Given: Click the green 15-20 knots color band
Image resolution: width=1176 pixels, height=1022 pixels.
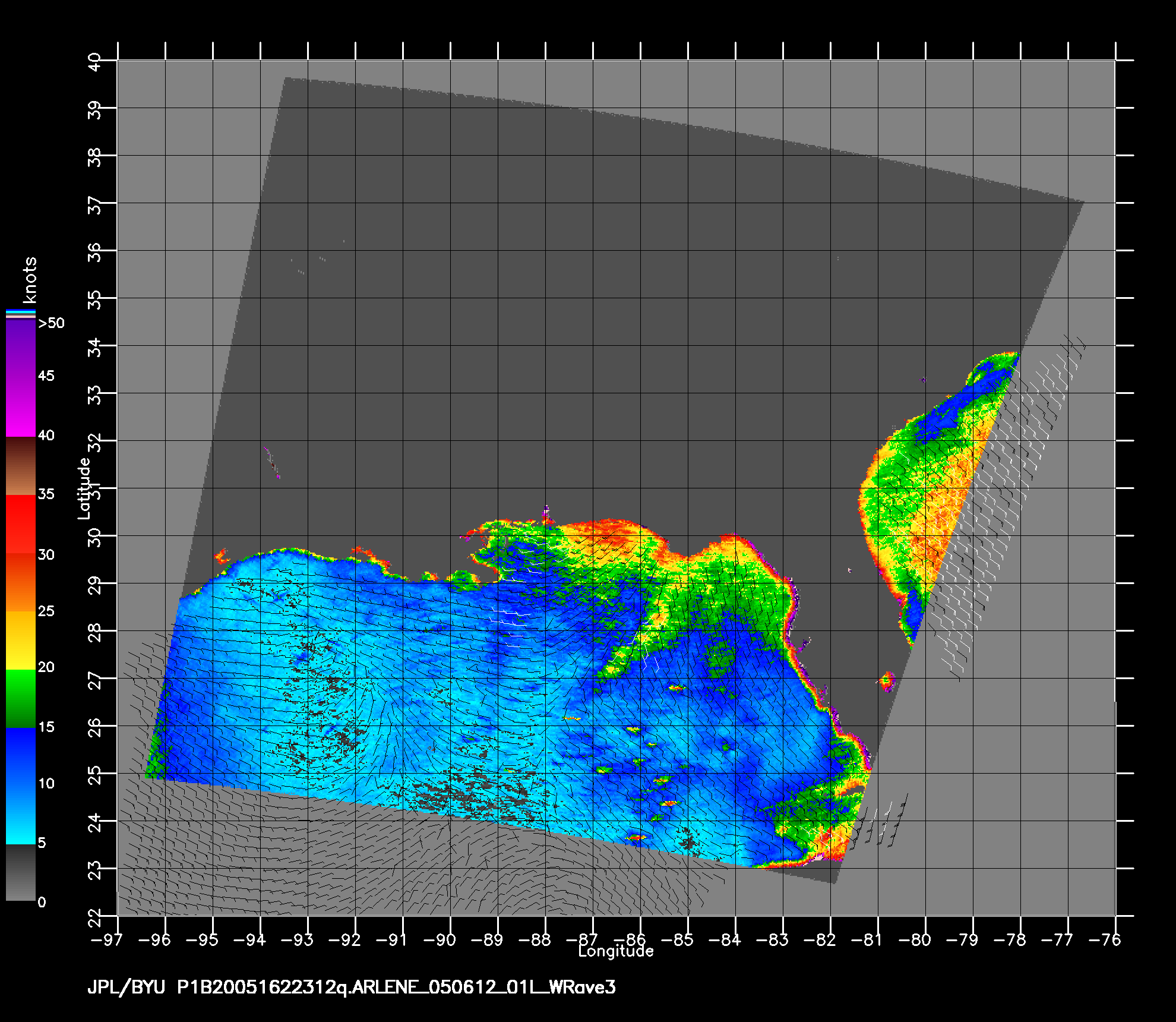Looking at the screenshot, I should (21, 699).
